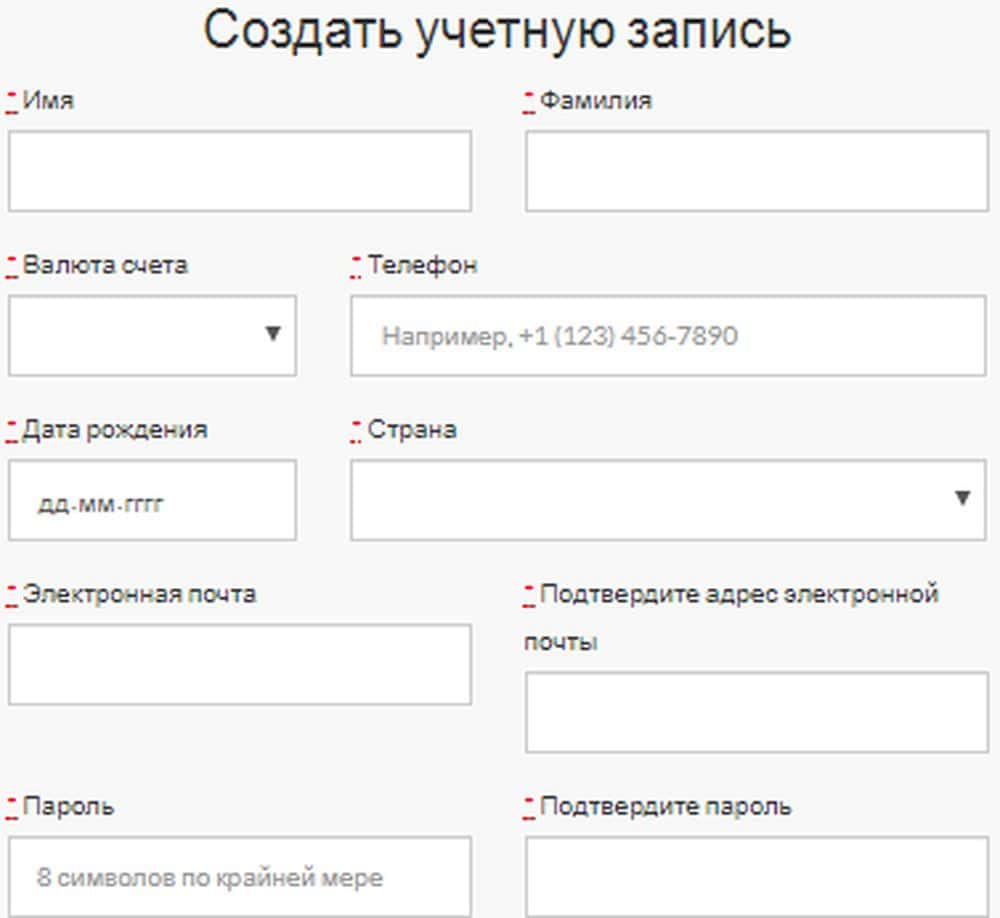Click the 'Пароль' label text
The height and width of the screenshot is (918, 1000).
pos(68,806)
